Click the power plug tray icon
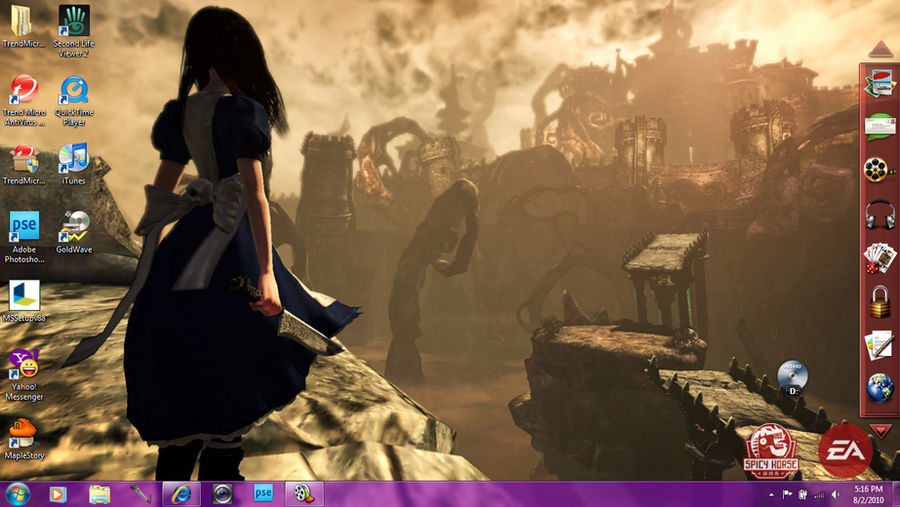Screen dimensions: 900x507 point(803,494)
